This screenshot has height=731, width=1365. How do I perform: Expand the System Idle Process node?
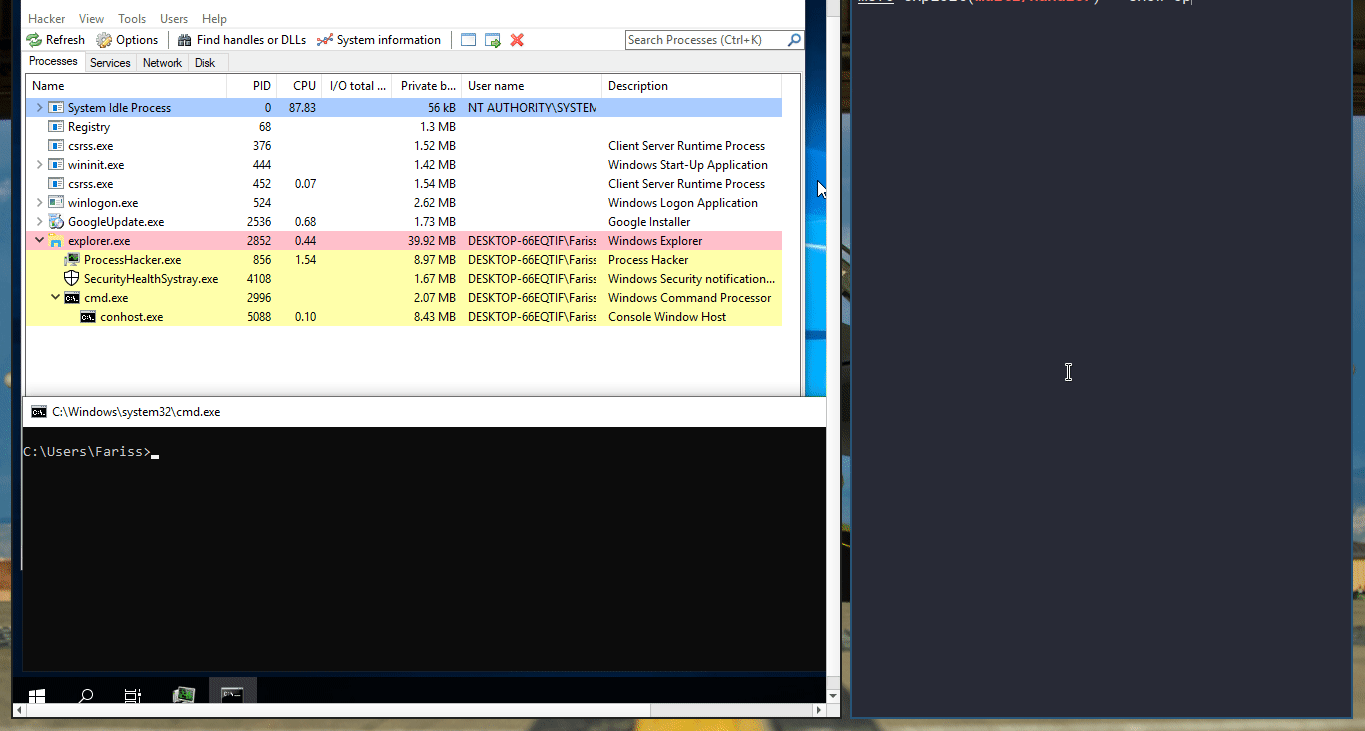(39, 108)
